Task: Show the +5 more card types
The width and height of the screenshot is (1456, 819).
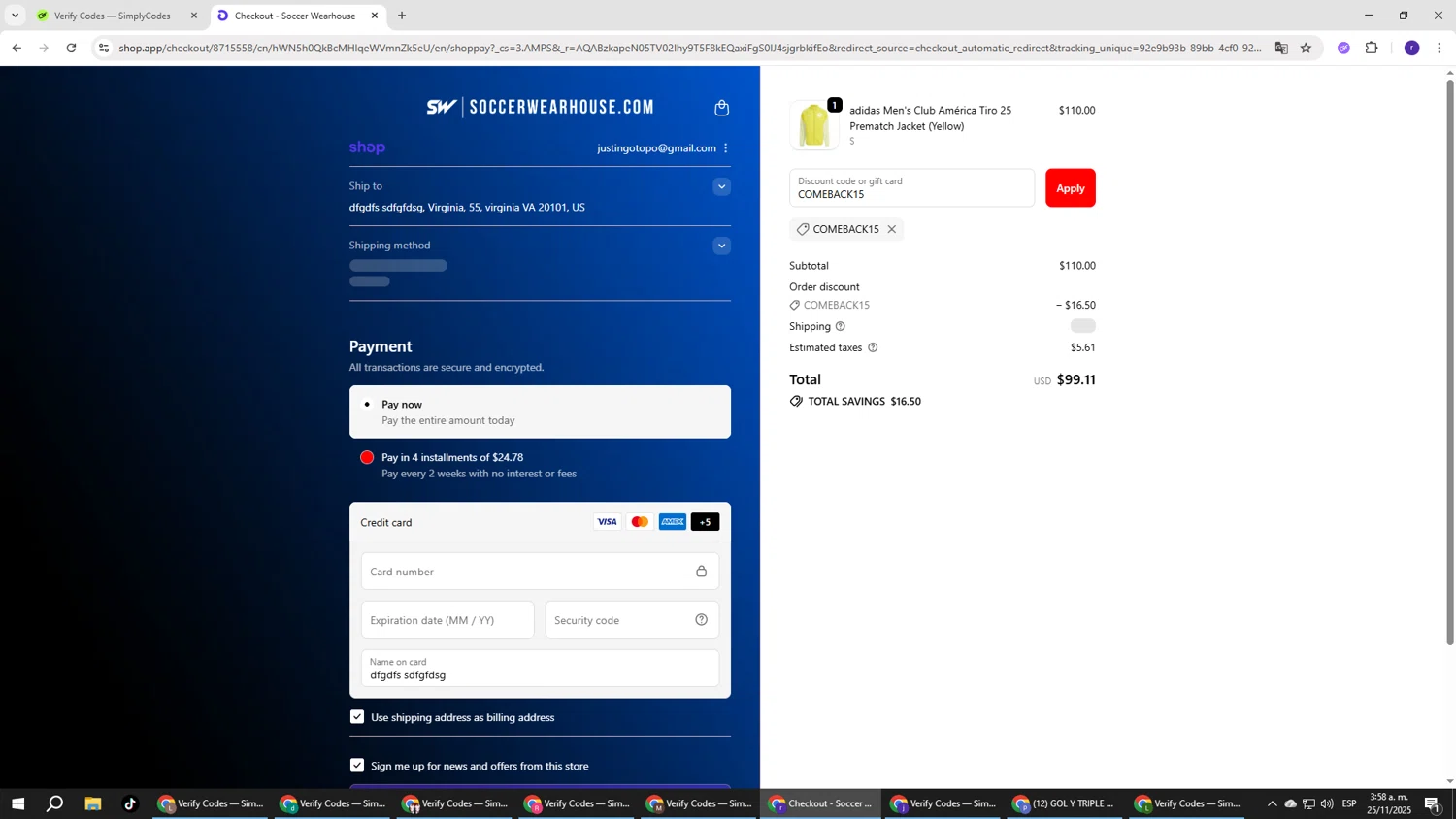Action: pos(706,522)
